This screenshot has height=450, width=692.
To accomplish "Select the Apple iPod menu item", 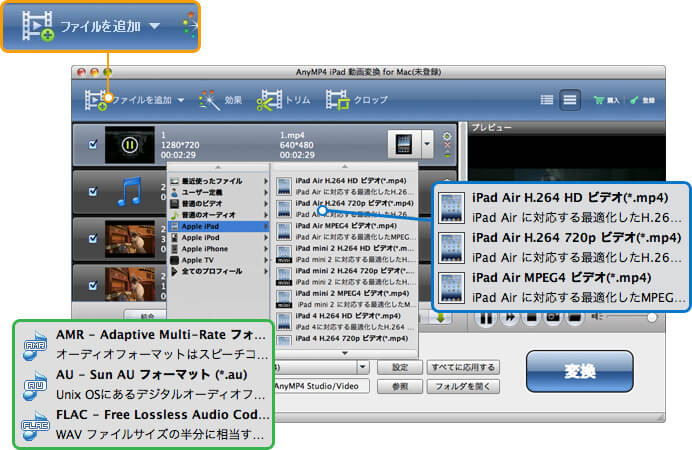I will (x=219, y=238).
